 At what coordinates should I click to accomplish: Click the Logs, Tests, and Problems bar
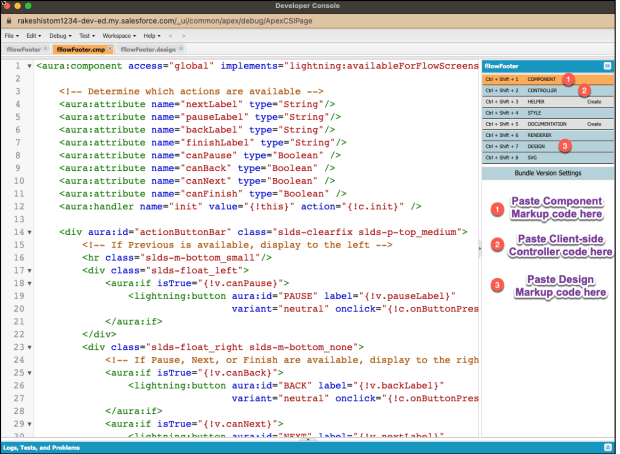pyautogui.click(x=40, y=447)
